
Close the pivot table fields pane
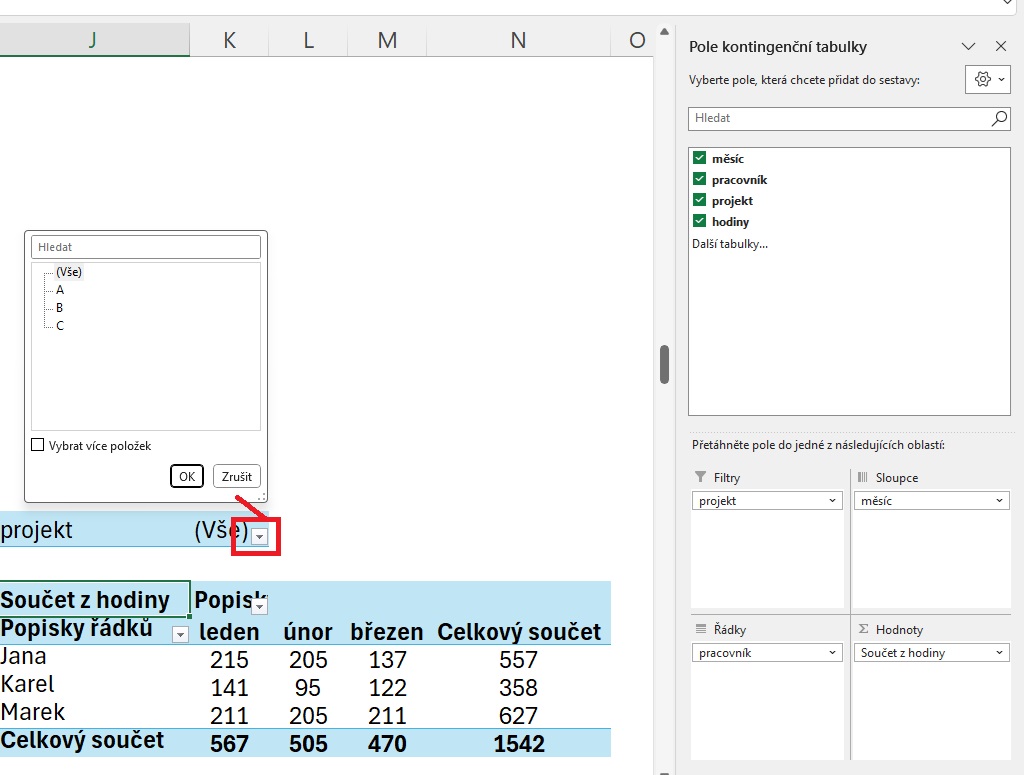coord(1000,46)
